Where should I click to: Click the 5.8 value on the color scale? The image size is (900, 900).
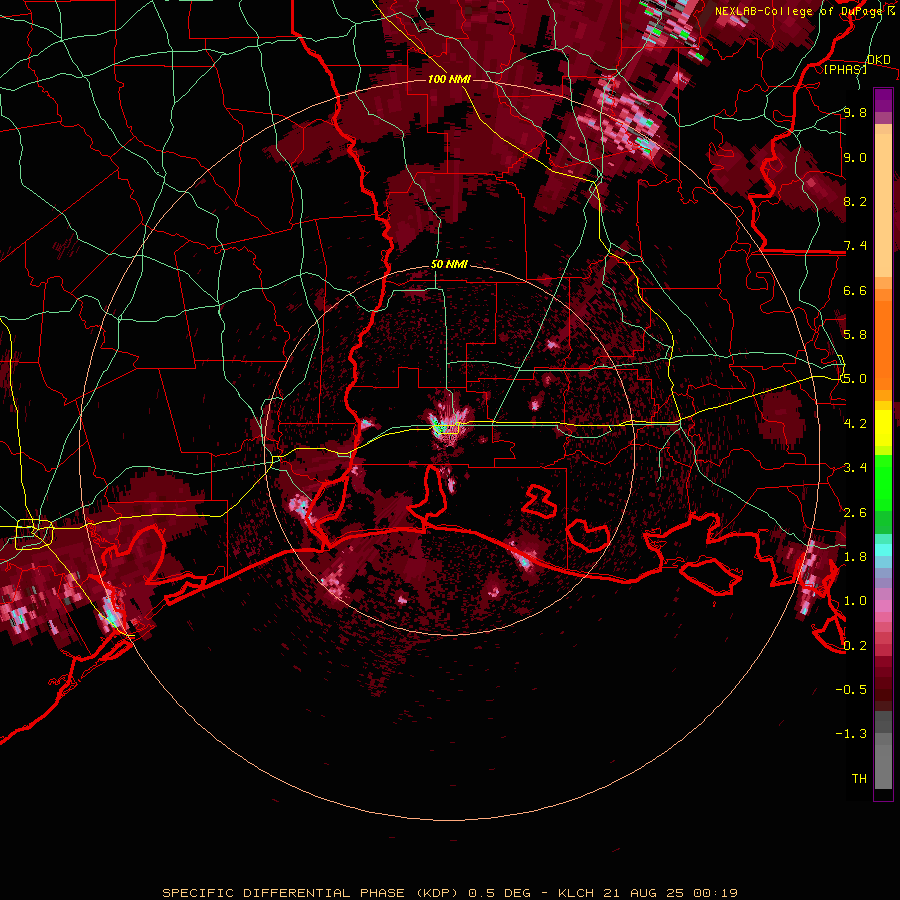855,335
